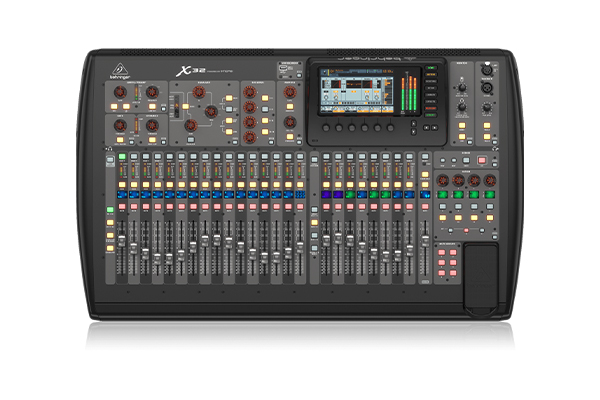600x400 pixels.
Task: Click the green-lit Select button on first channel
Action: [x=122, y=156]
